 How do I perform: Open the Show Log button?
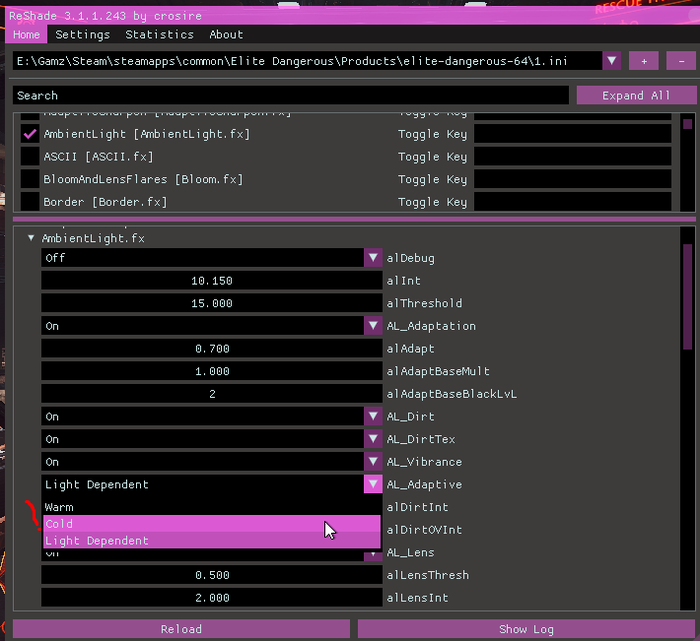[526, 629]
